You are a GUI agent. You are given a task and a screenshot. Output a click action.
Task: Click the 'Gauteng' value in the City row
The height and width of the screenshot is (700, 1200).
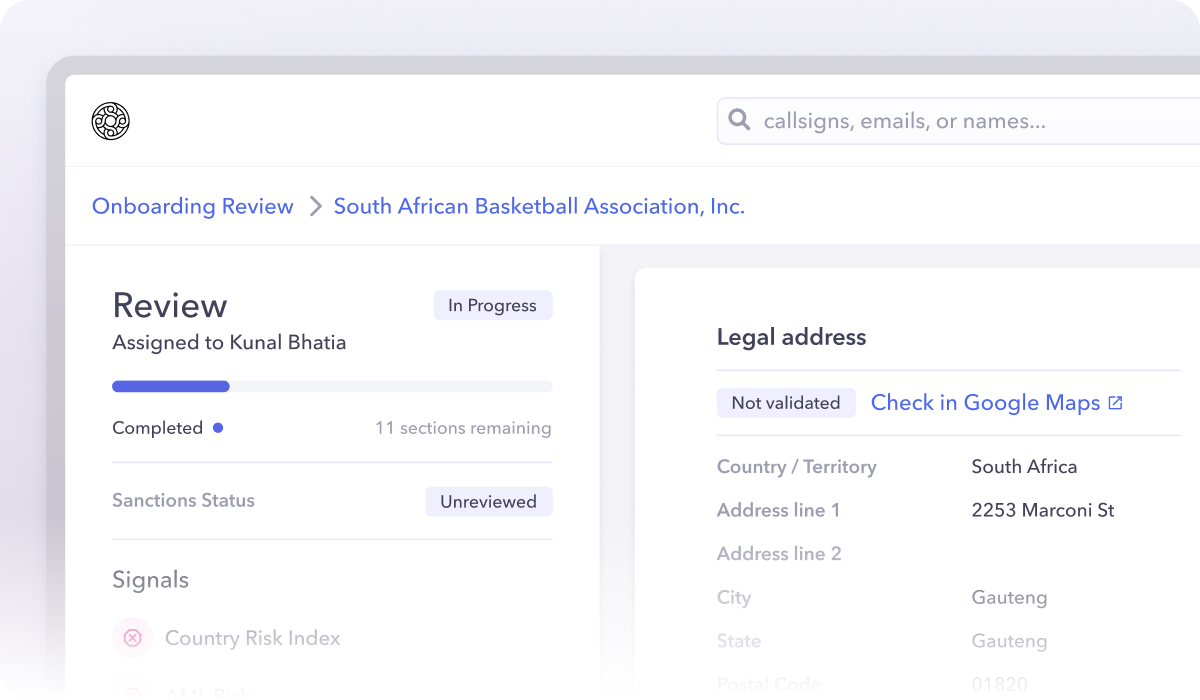tap(1010, 598)
